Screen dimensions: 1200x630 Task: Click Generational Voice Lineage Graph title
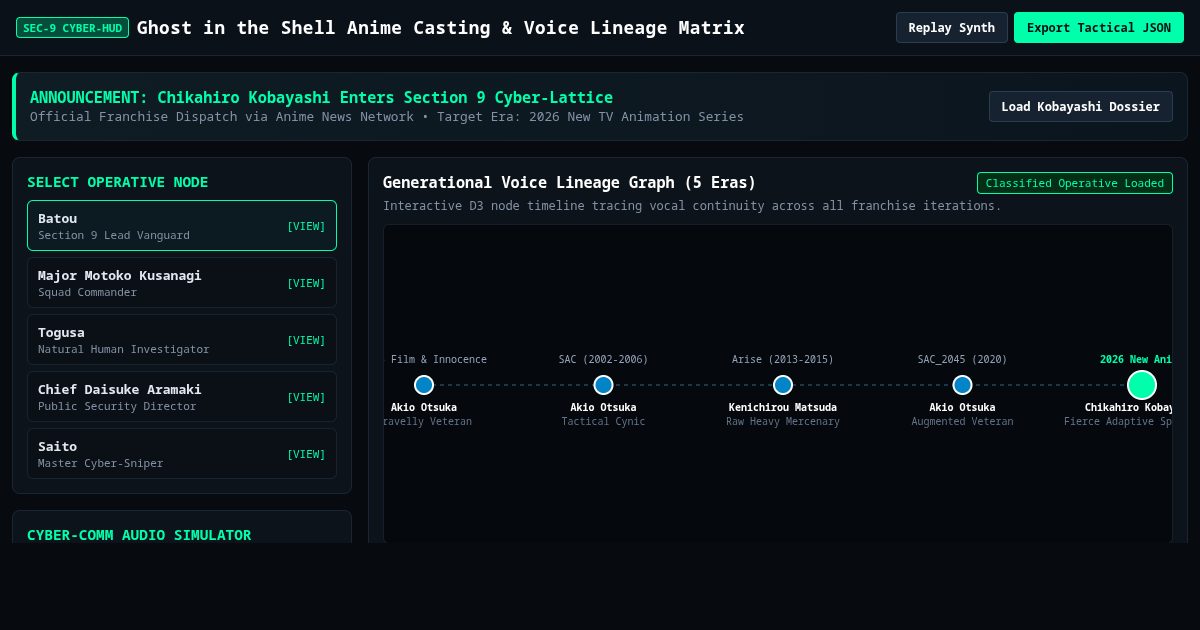pos(569,182)
